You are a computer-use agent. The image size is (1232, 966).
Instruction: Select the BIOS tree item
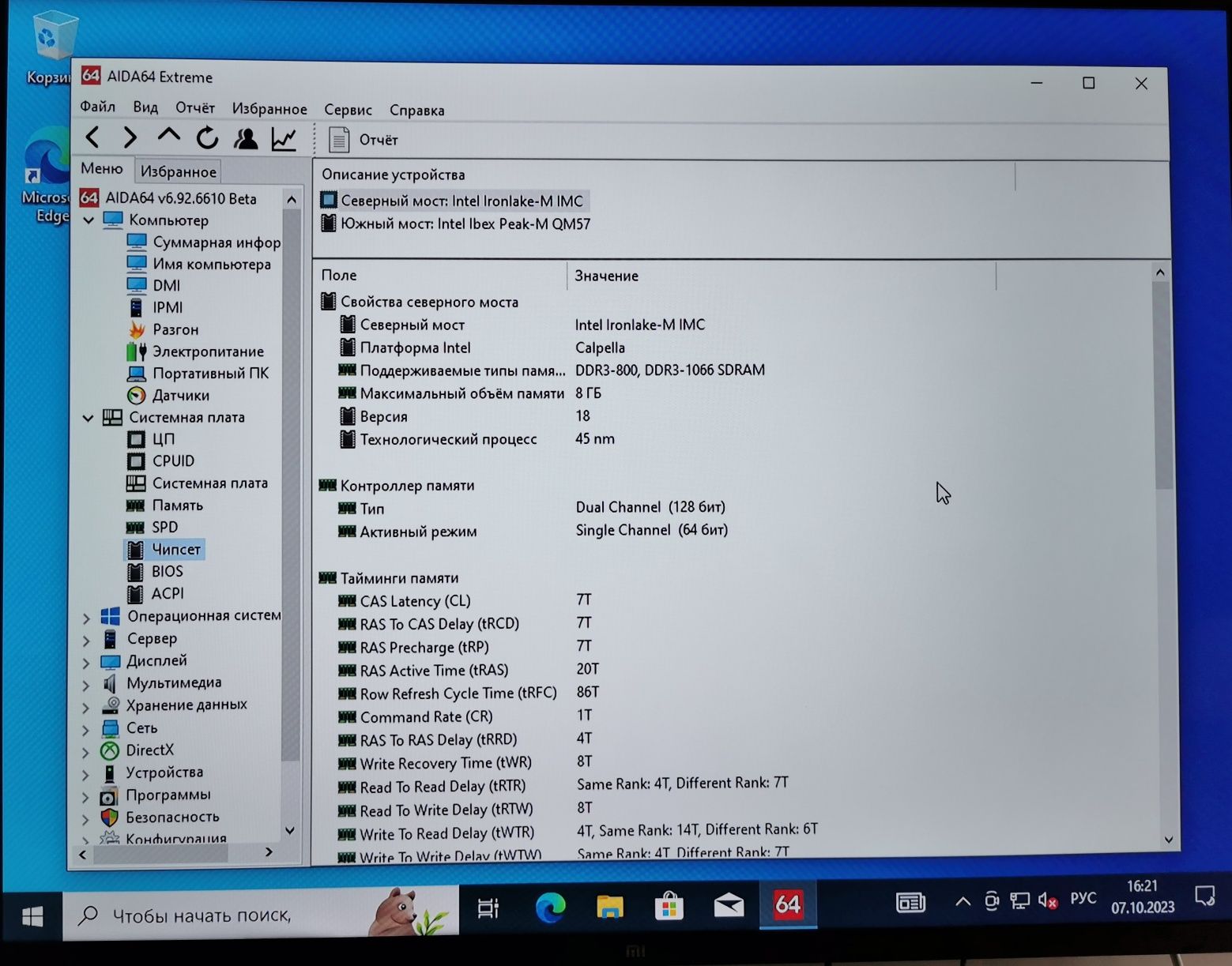click(x=155, y=571)
